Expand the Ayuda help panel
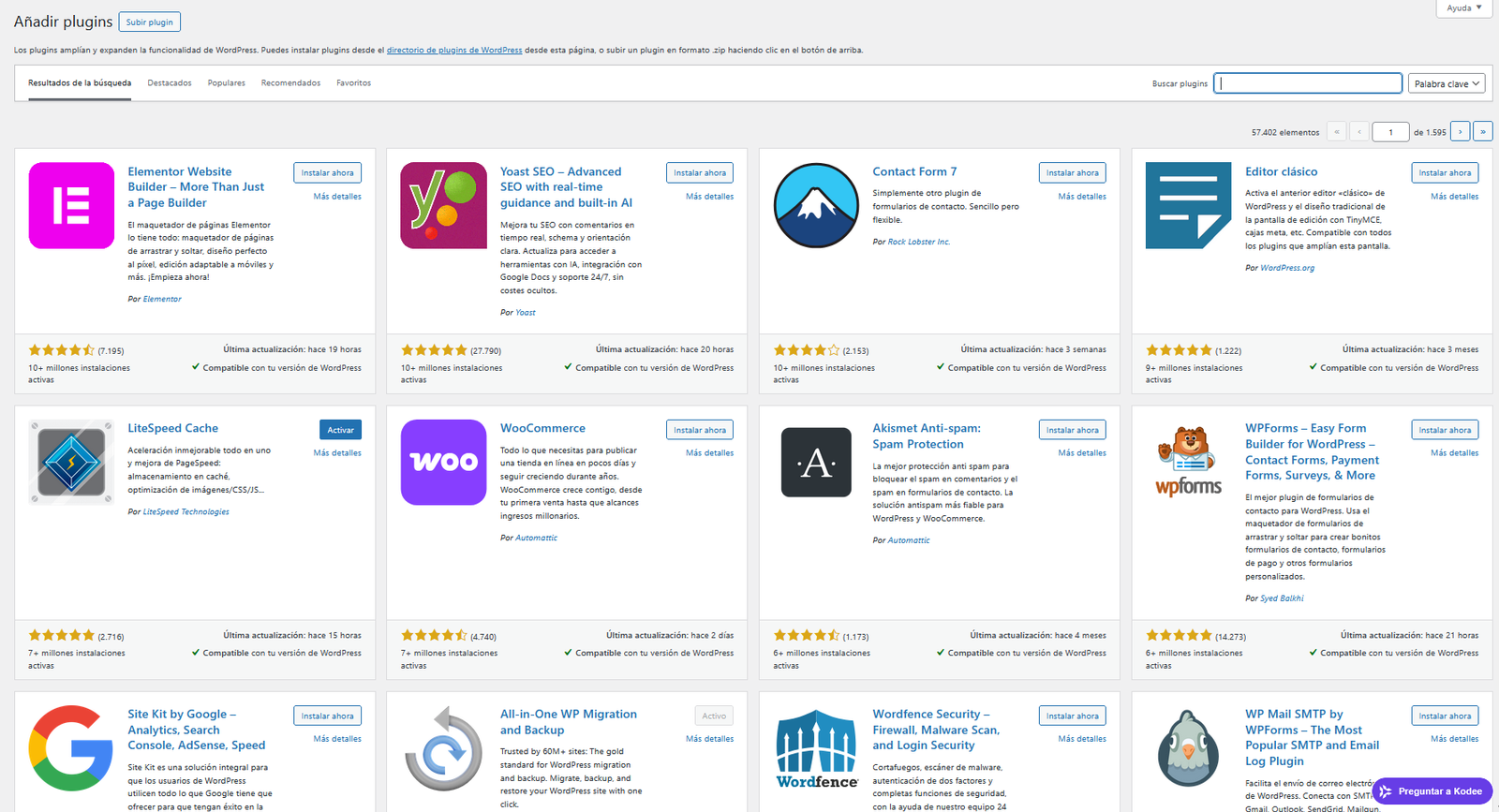The image size is (1499, 812). [1463, 8]
